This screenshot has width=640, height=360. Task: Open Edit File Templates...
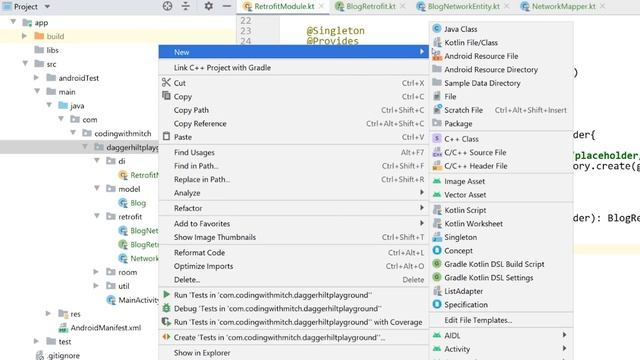coord(501,320)
